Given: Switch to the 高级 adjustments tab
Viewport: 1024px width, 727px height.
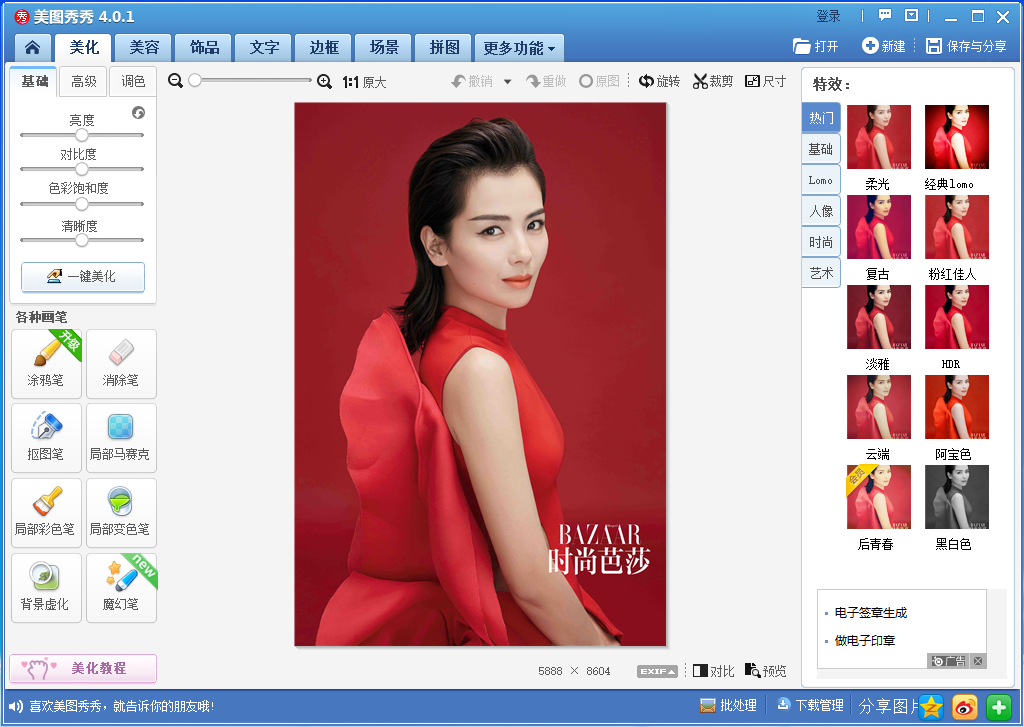Looking at the screenshot, I should click(84, 82).
